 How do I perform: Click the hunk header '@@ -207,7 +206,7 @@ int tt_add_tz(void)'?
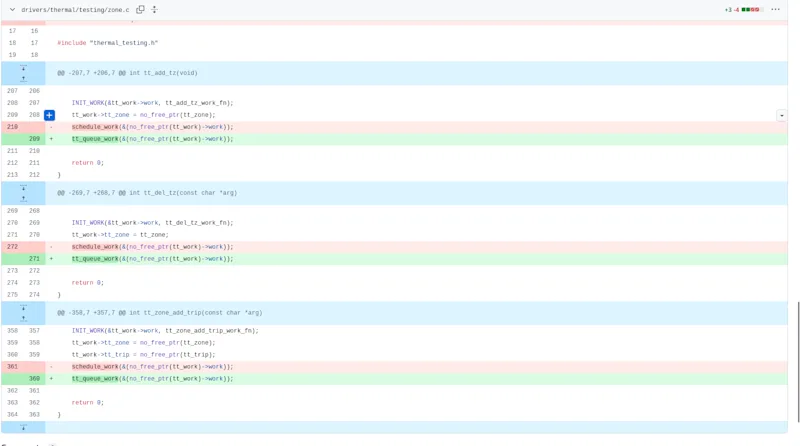pyautogui.click(x=128, y=73)
